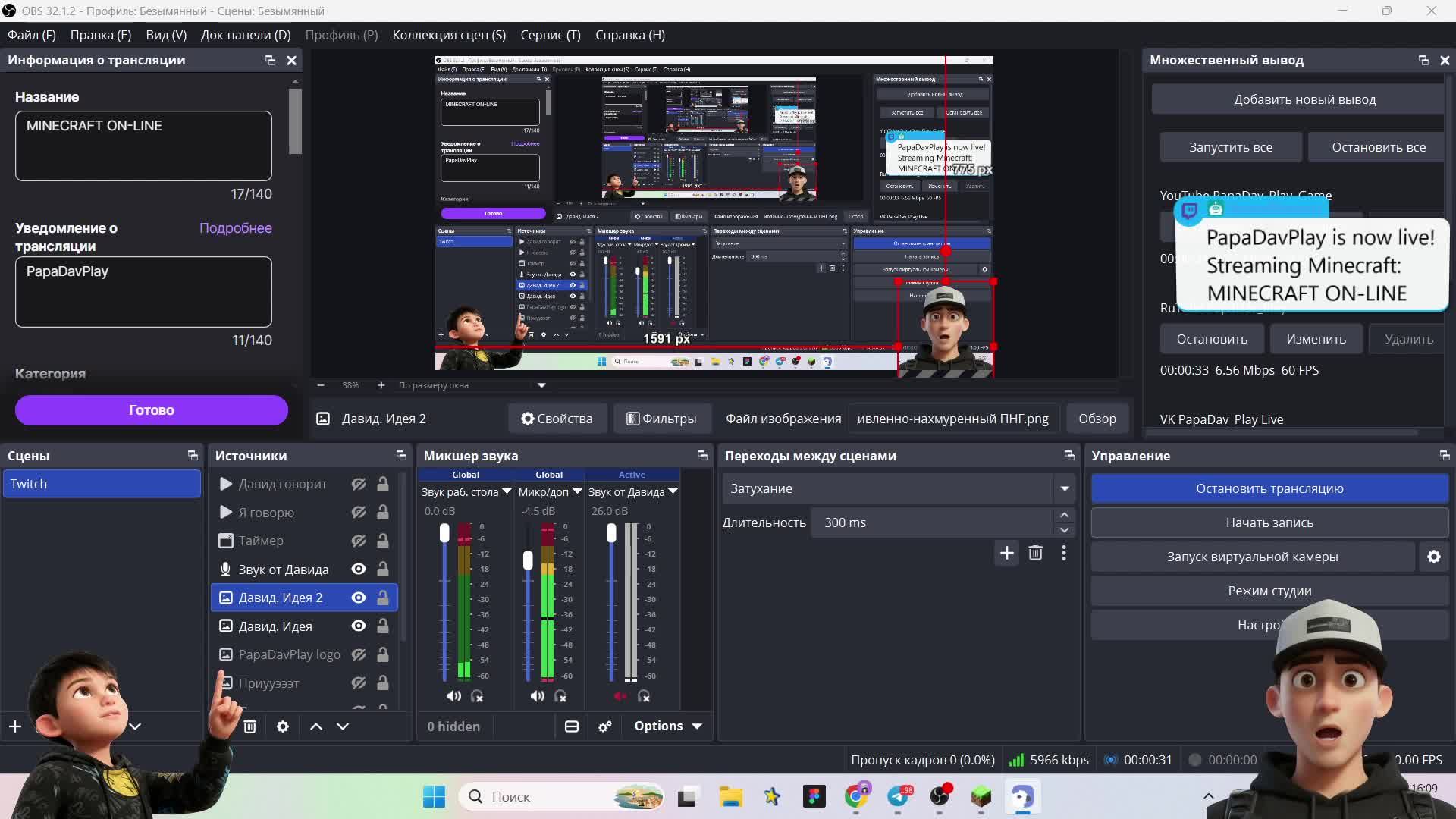Hide the Звук от Давида source
Viewport: 1456px width, 819px height.
(x=359, y=570)
